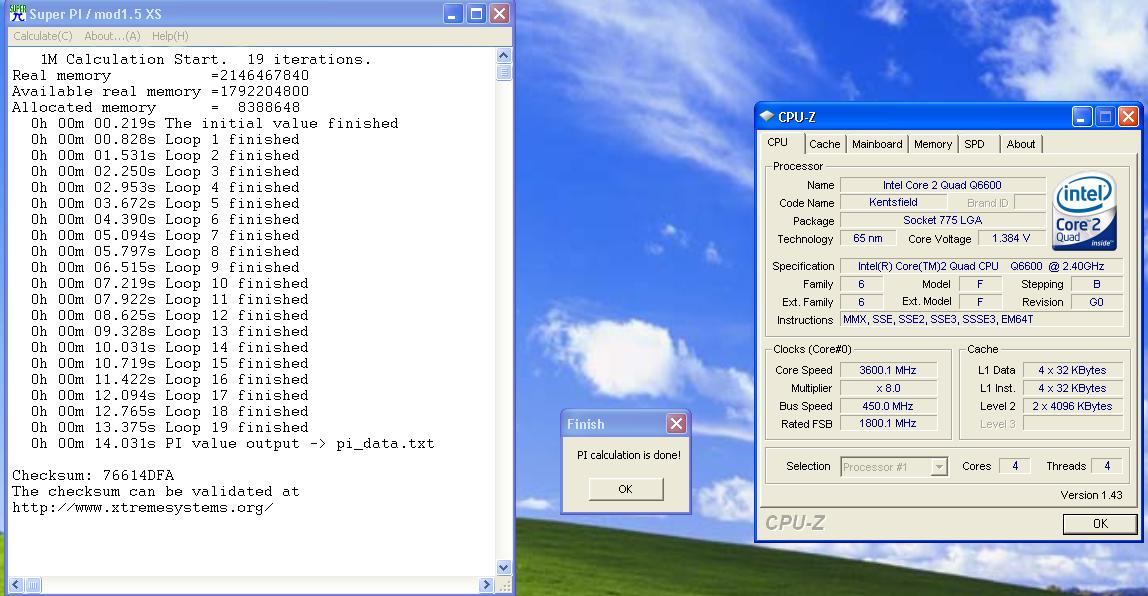Click the Cores count field in CPU-Z

coord(1015,466)
